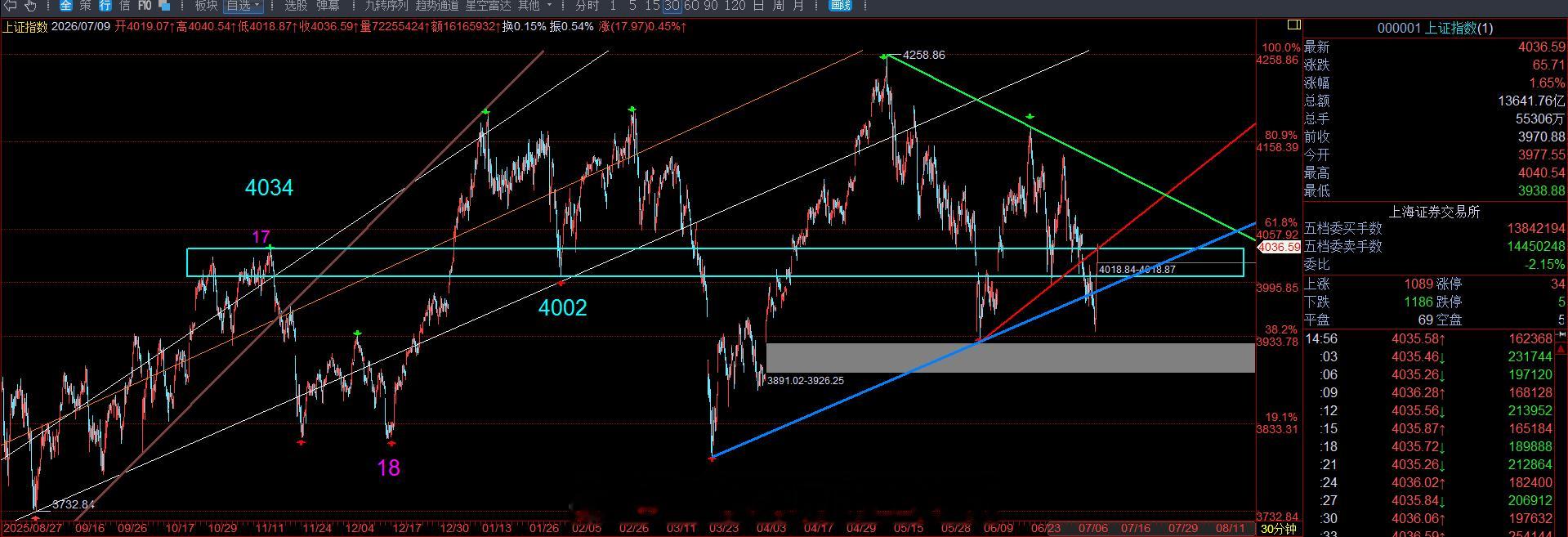Click the 策 toolbar button
The image size is (1568, 537).
tap(86, 5)
